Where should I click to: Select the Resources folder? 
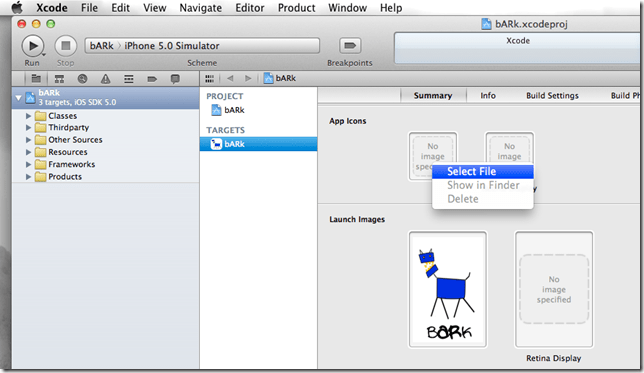[x=61, y=152]
